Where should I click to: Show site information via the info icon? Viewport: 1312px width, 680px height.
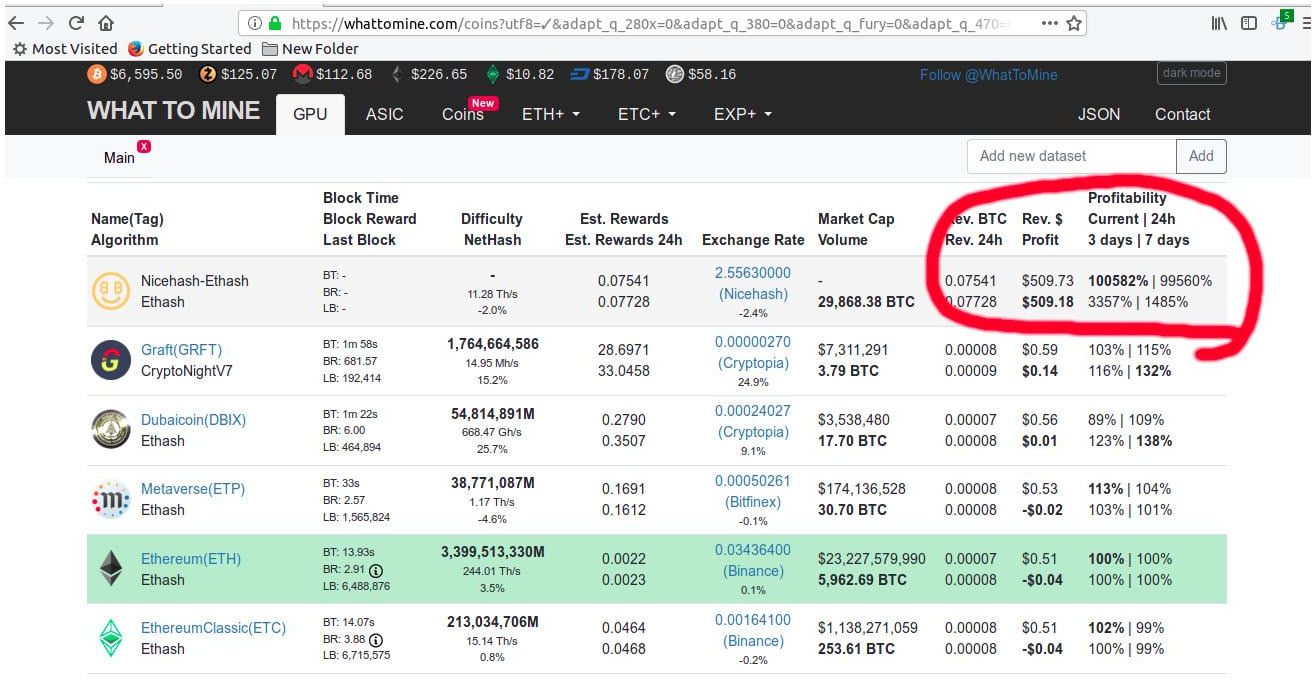coord(254,23)
